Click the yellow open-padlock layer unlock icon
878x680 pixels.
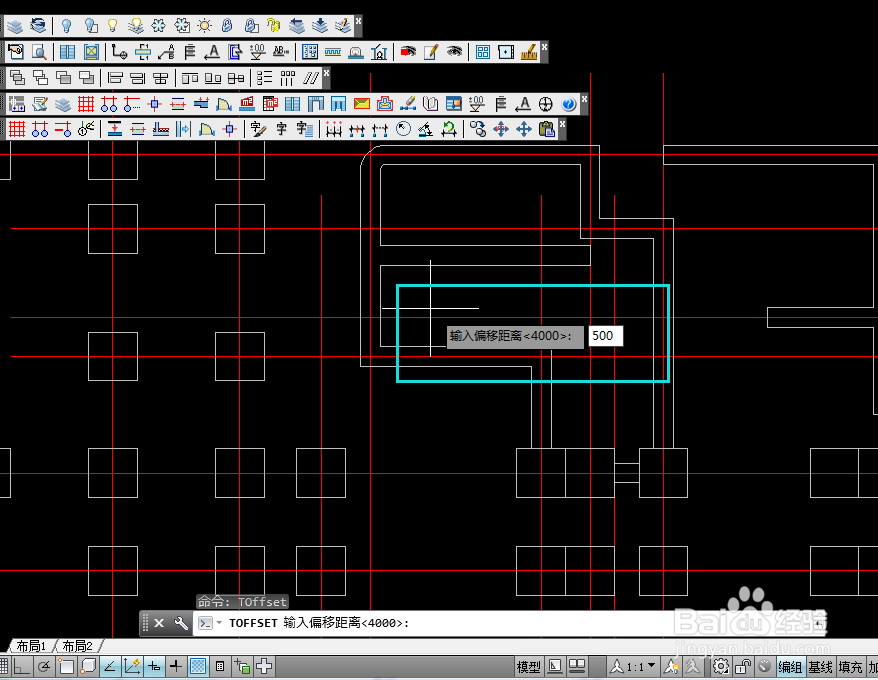tap(273, 26)
